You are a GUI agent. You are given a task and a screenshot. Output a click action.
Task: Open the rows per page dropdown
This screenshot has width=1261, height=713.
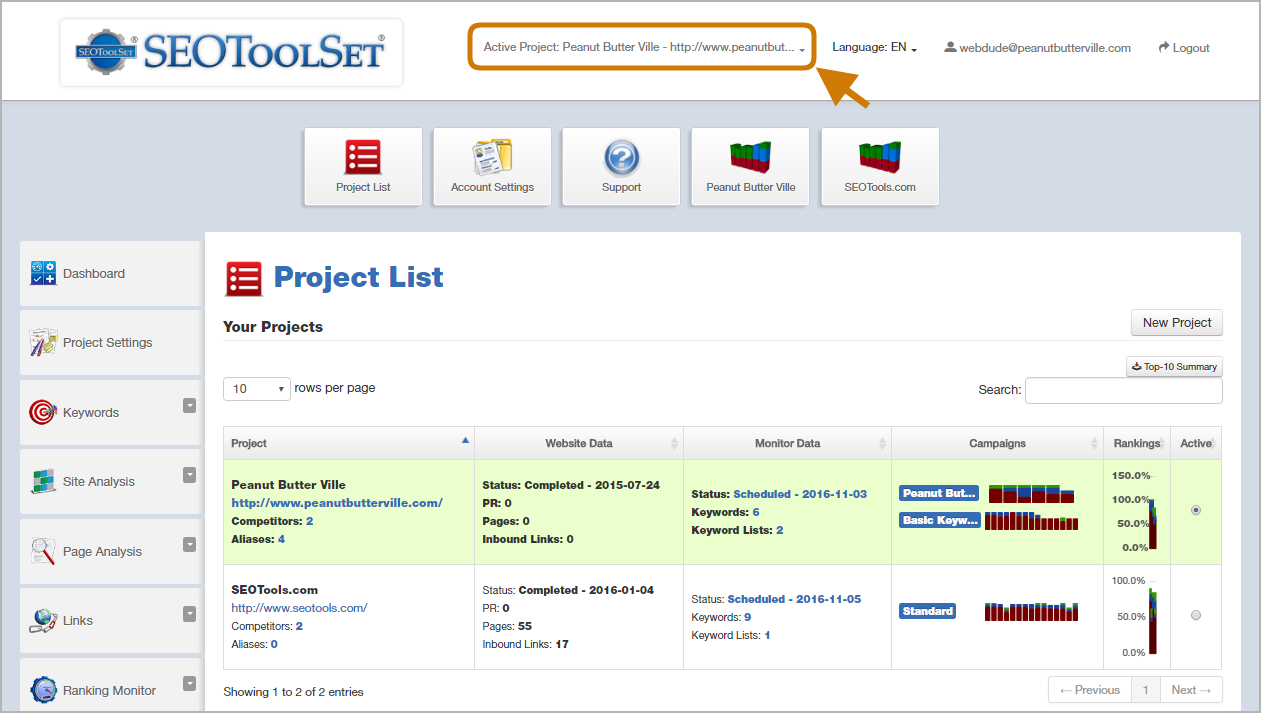click(x=257, y=388)
